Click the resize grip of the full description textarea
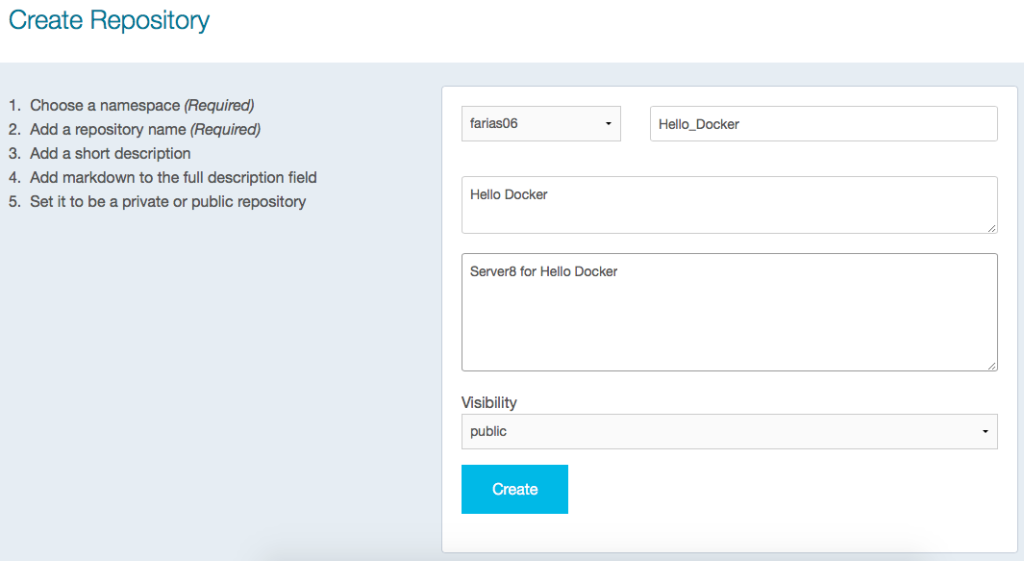The height and width of the screenshot is (561, 1024). tap(992, 366)
